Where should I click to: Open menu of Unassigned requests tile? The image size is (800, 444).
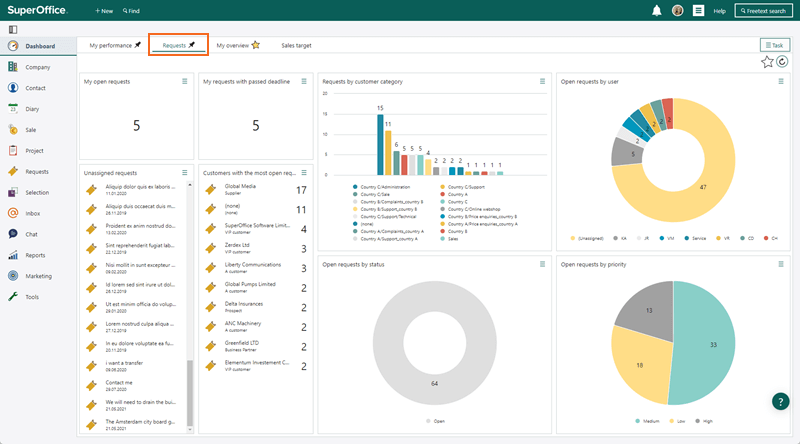click(185, 172)
